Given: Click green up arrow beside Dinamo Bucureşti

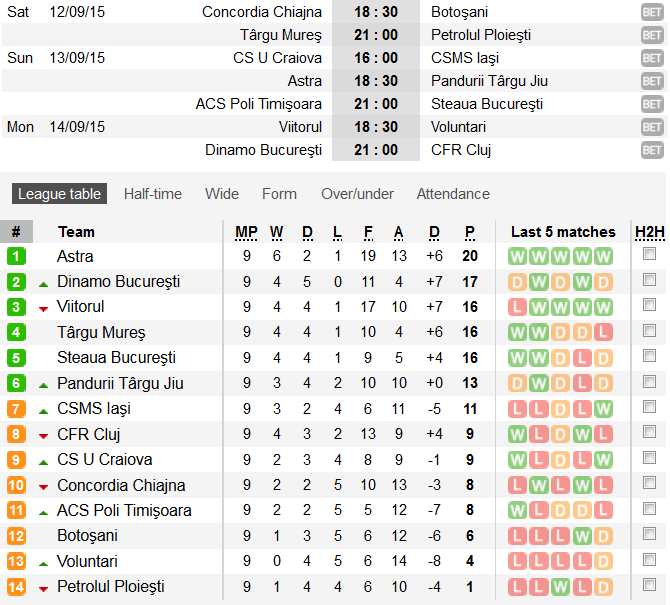Looking at the screenshot, I should point(43,284).
